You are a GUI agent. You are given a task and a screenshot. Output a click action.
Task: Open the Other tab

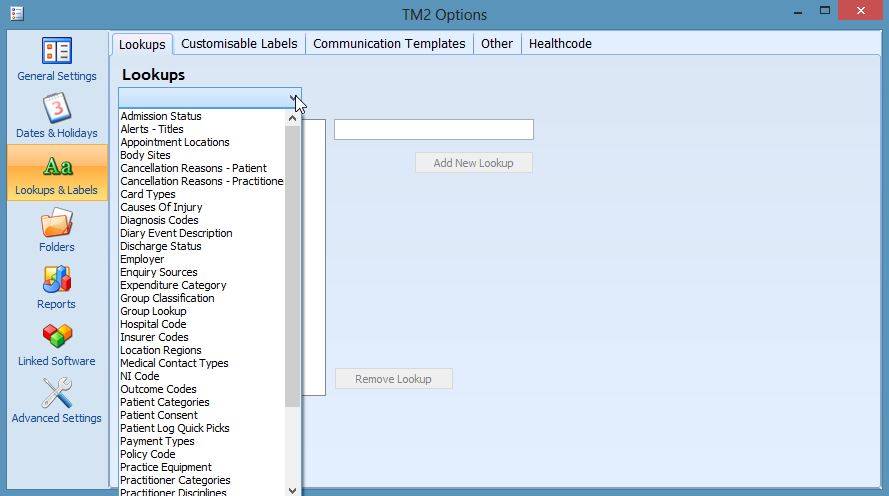click(497, 44)
